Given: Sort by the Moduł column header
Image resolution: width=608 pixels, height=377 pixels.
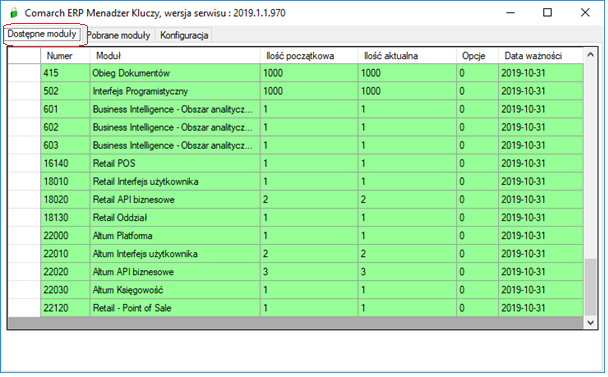Looking at the screenshot, I should point(175,56).
